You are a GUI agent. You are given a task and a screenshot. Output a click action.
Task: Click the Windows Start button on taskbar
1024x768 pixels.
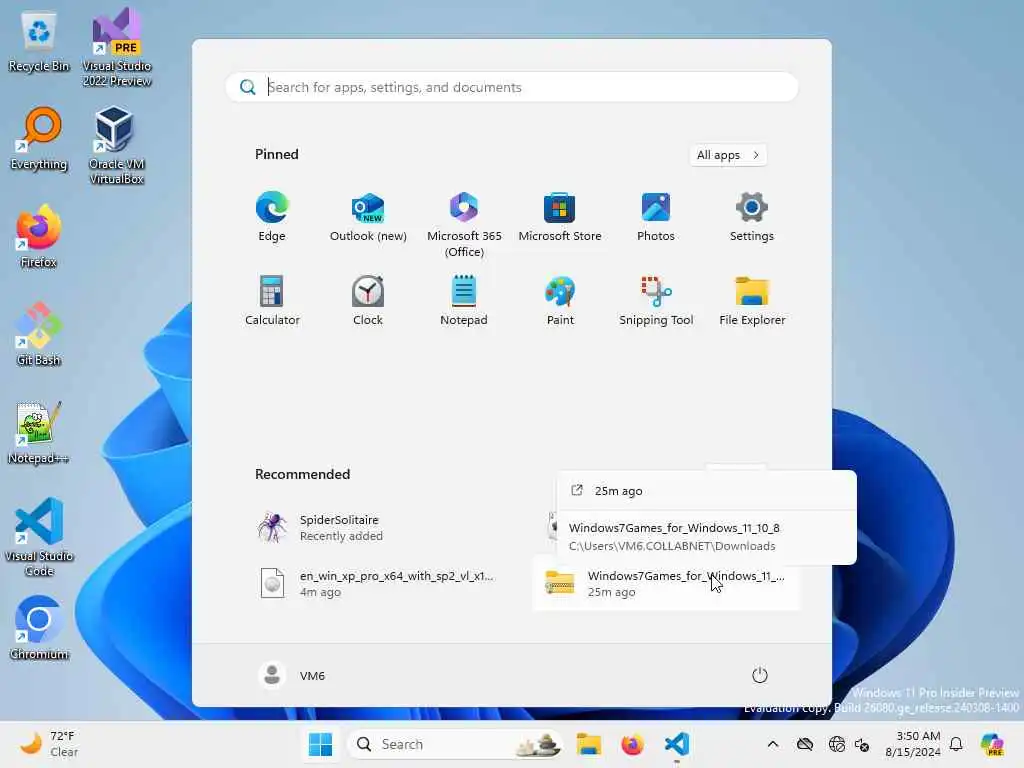point(320,744)
